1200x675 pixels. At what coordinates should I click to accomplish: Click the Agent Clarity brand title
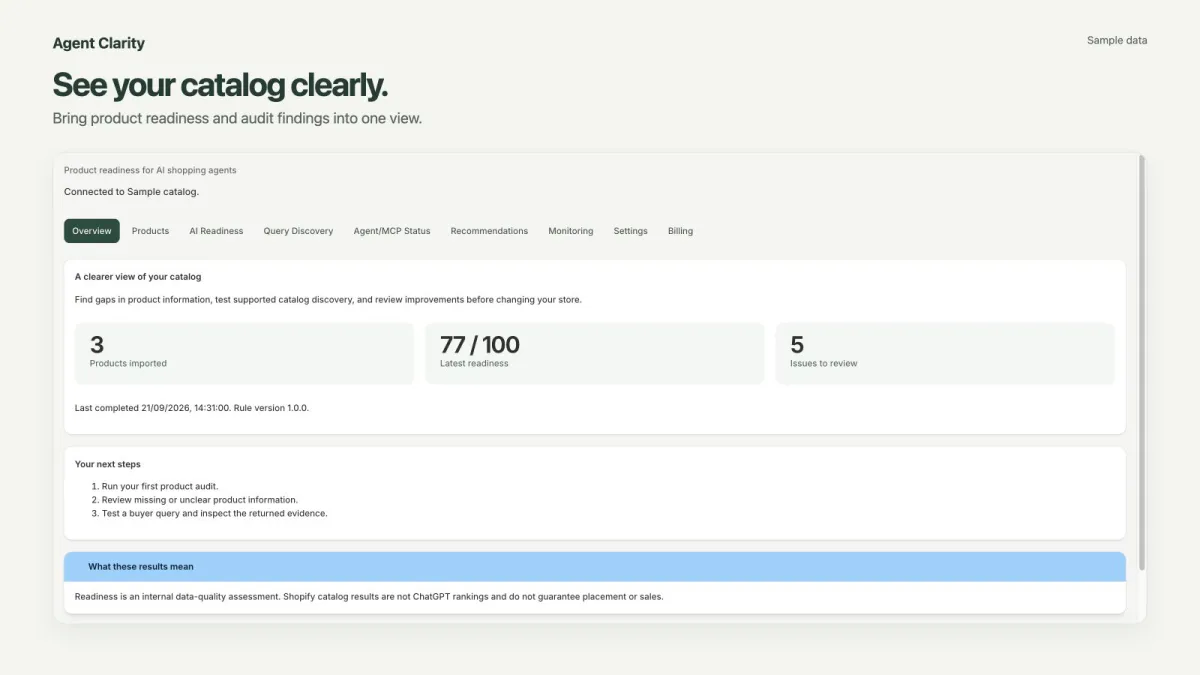(99, 43)
